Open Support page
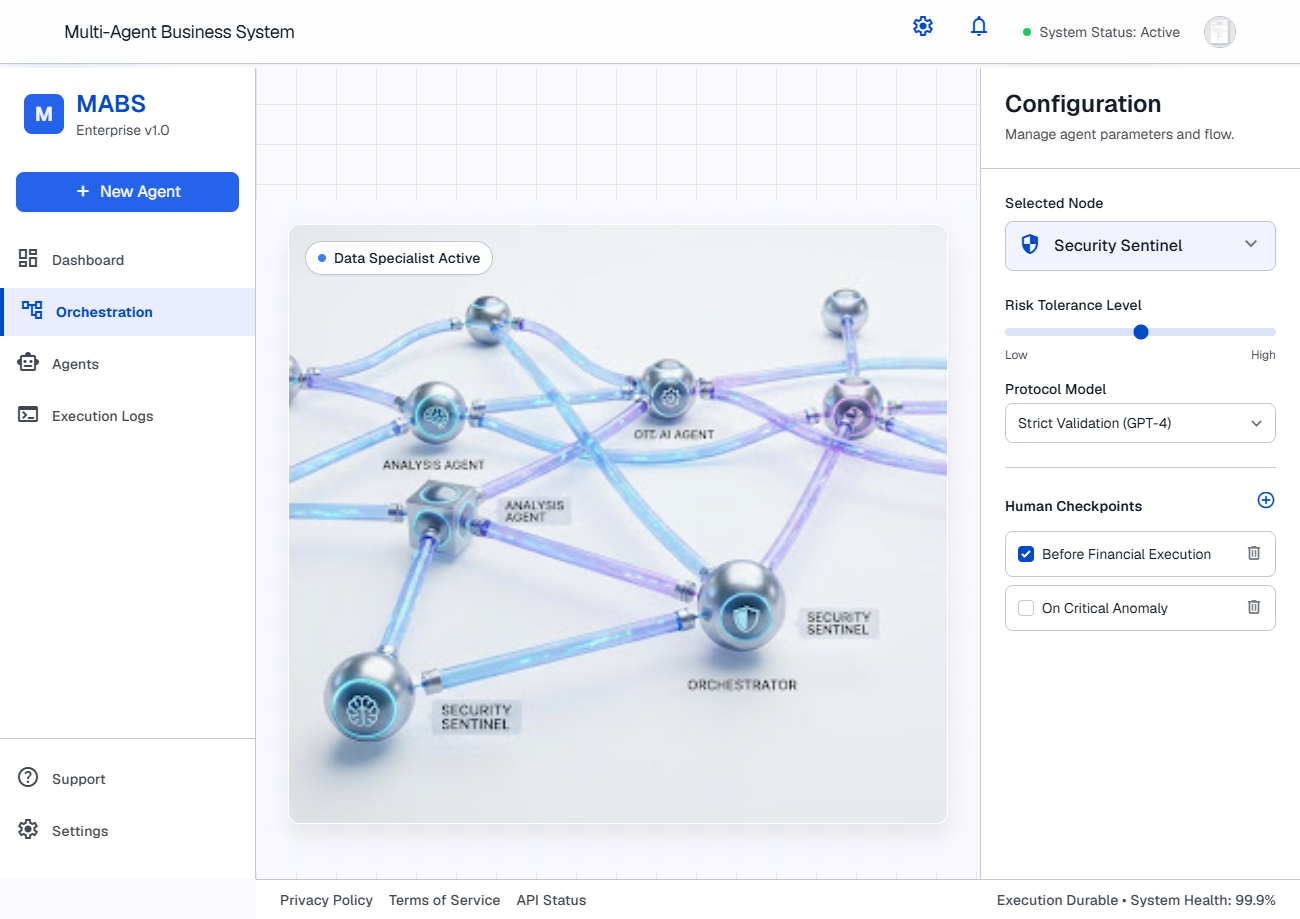 127,779
